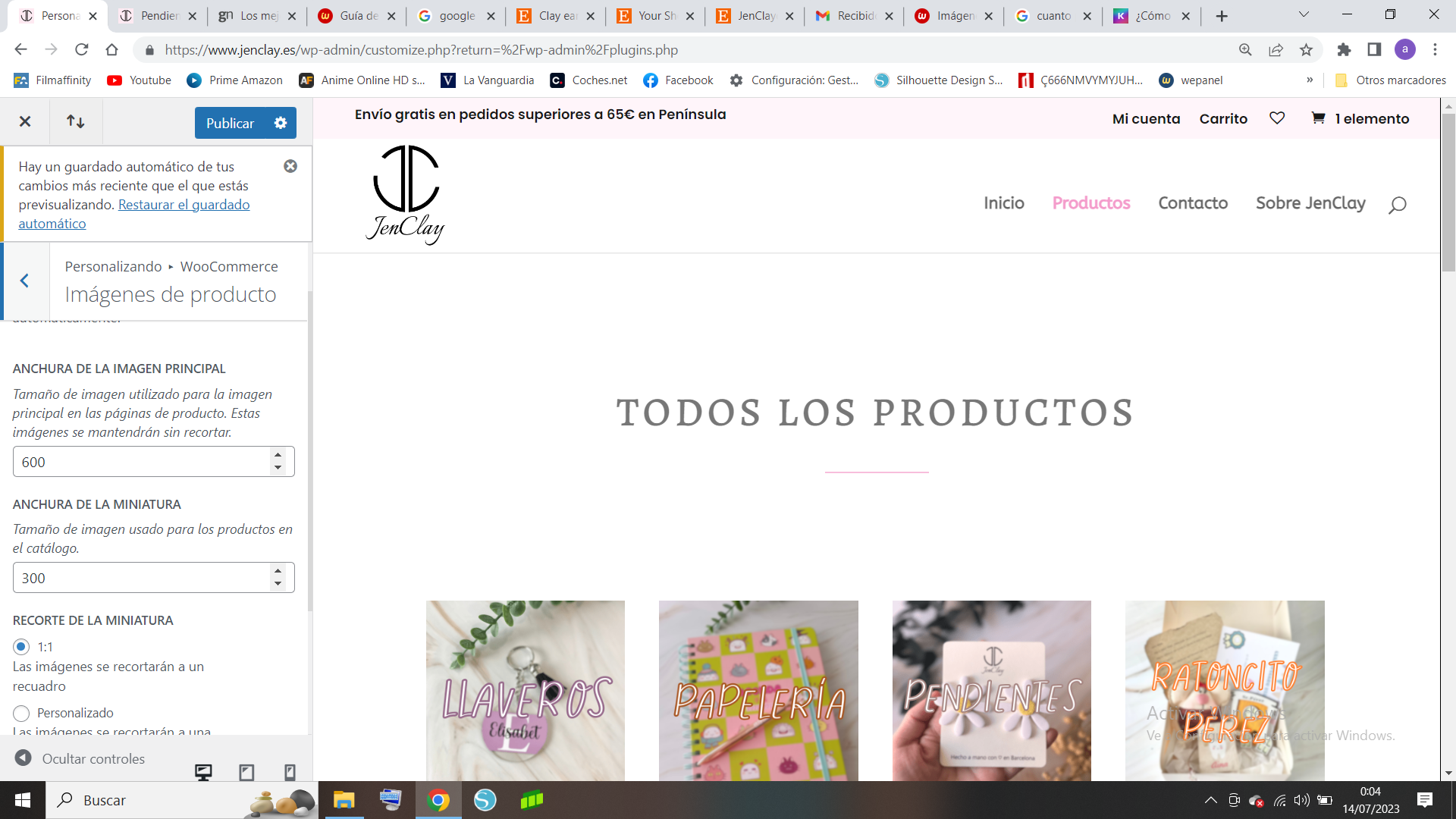Decrease main image width with down stepper

[278, 468]
